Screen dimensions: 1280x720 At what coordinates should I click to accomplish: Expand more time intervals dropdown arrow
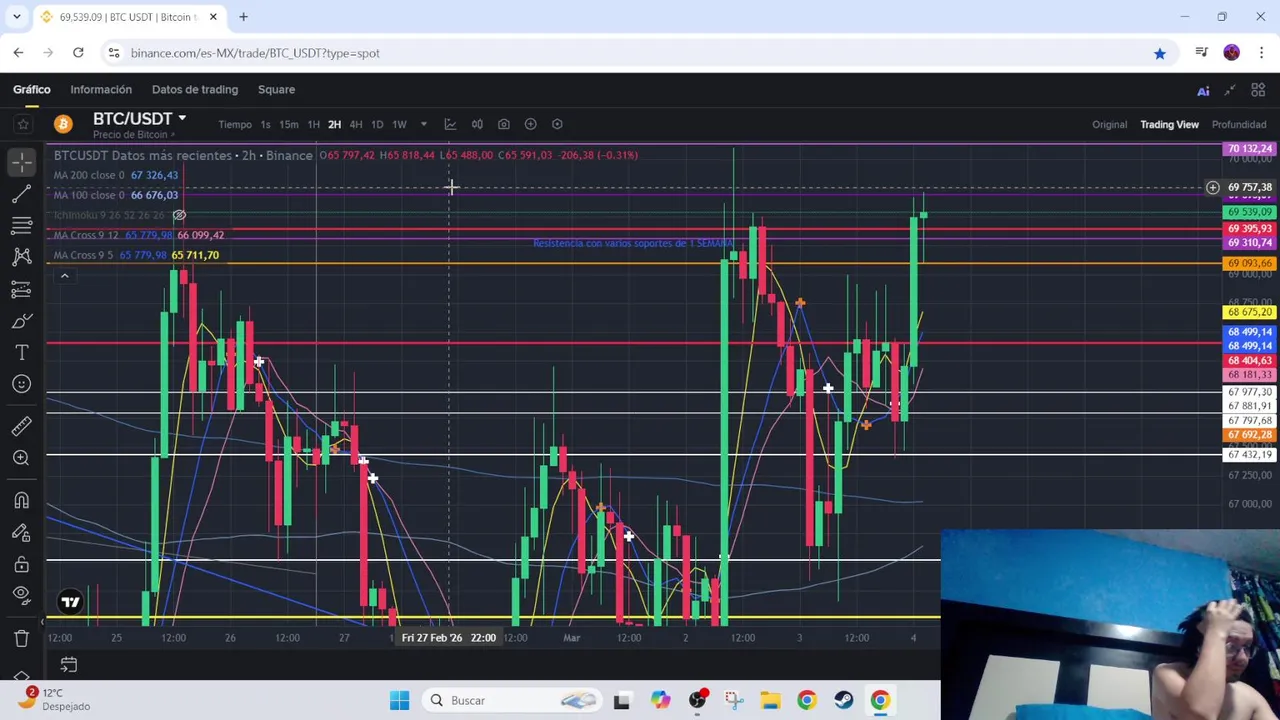pyautogui.click(x=423, y=125)
